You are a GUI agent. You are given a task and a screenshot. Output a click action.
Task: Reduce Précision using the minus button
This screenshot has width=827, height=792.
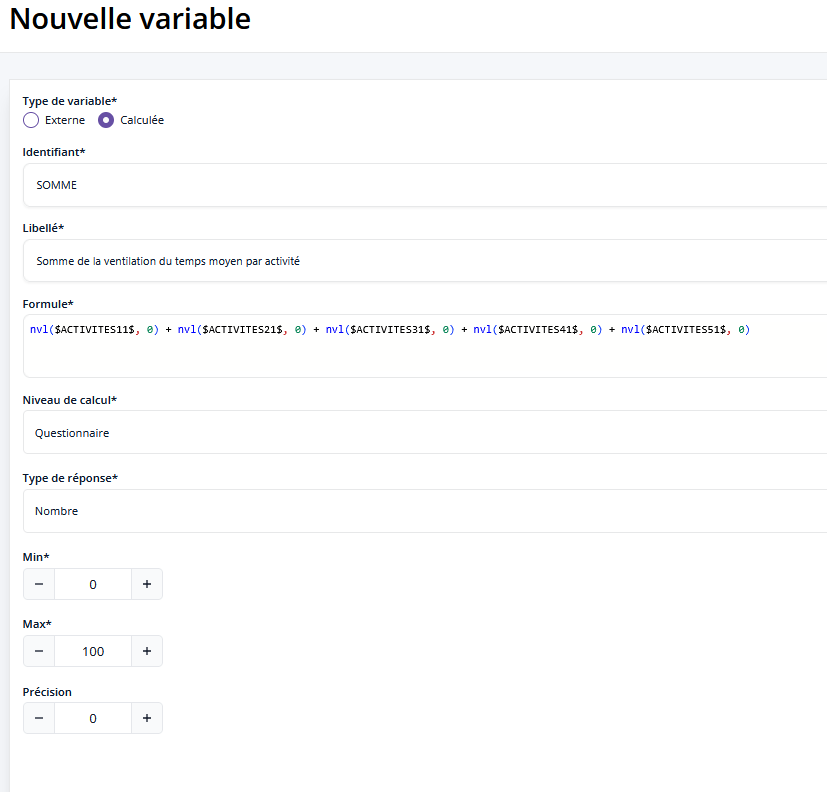pyautogui.click(x=39, y=718)
